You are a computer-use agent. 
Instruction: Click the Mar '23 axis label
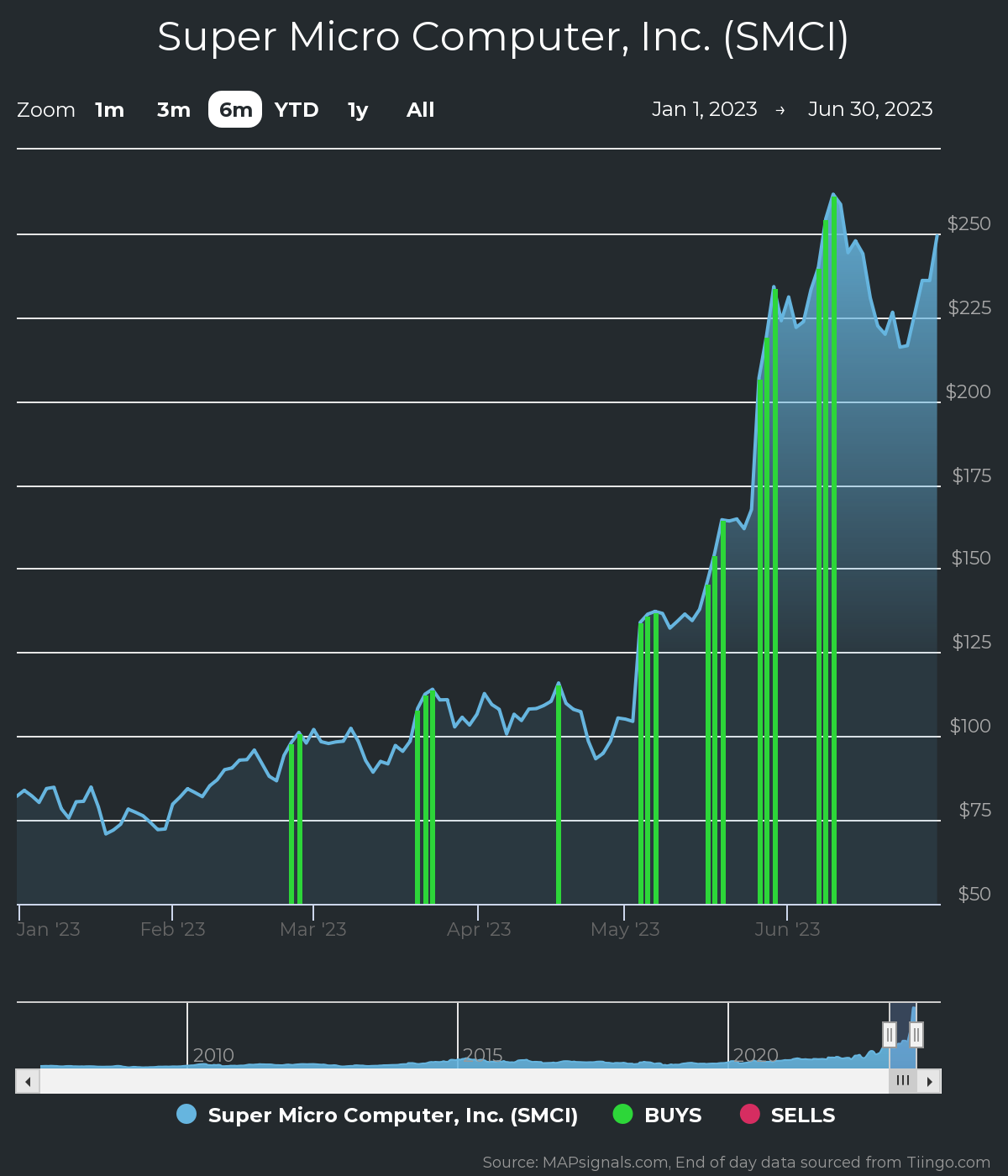(312, 930)
